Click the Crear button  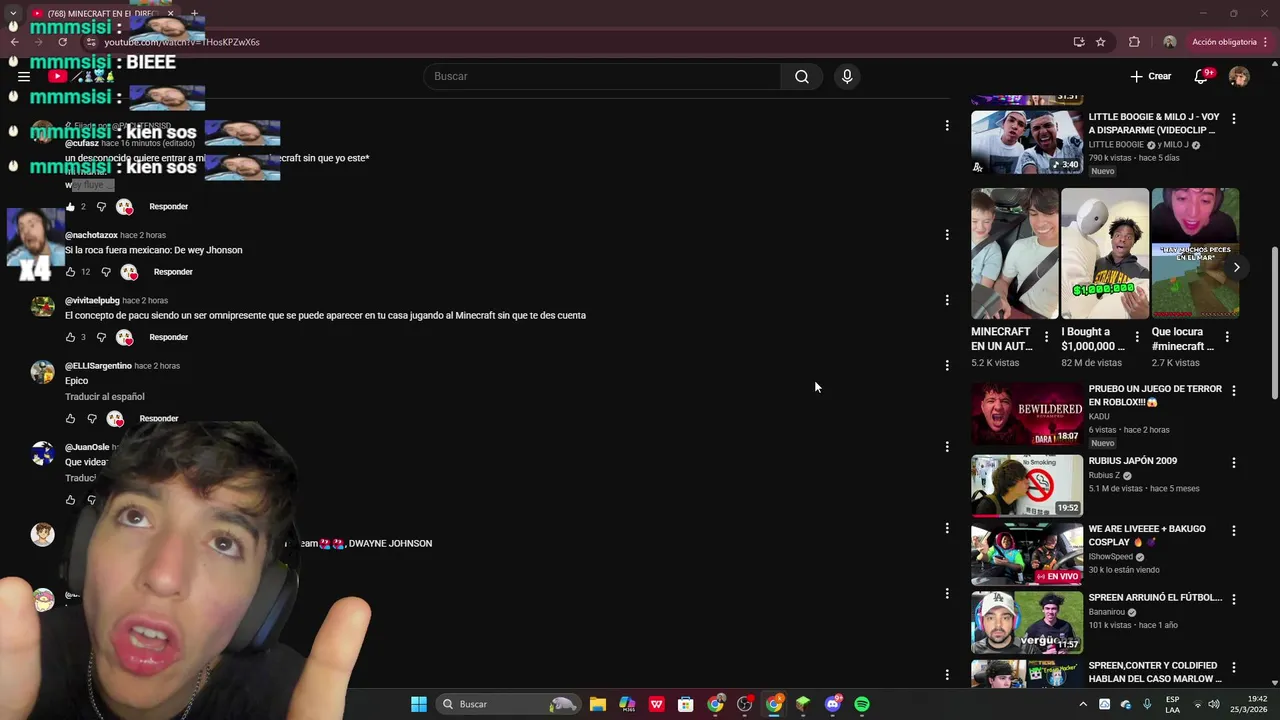1151,76
